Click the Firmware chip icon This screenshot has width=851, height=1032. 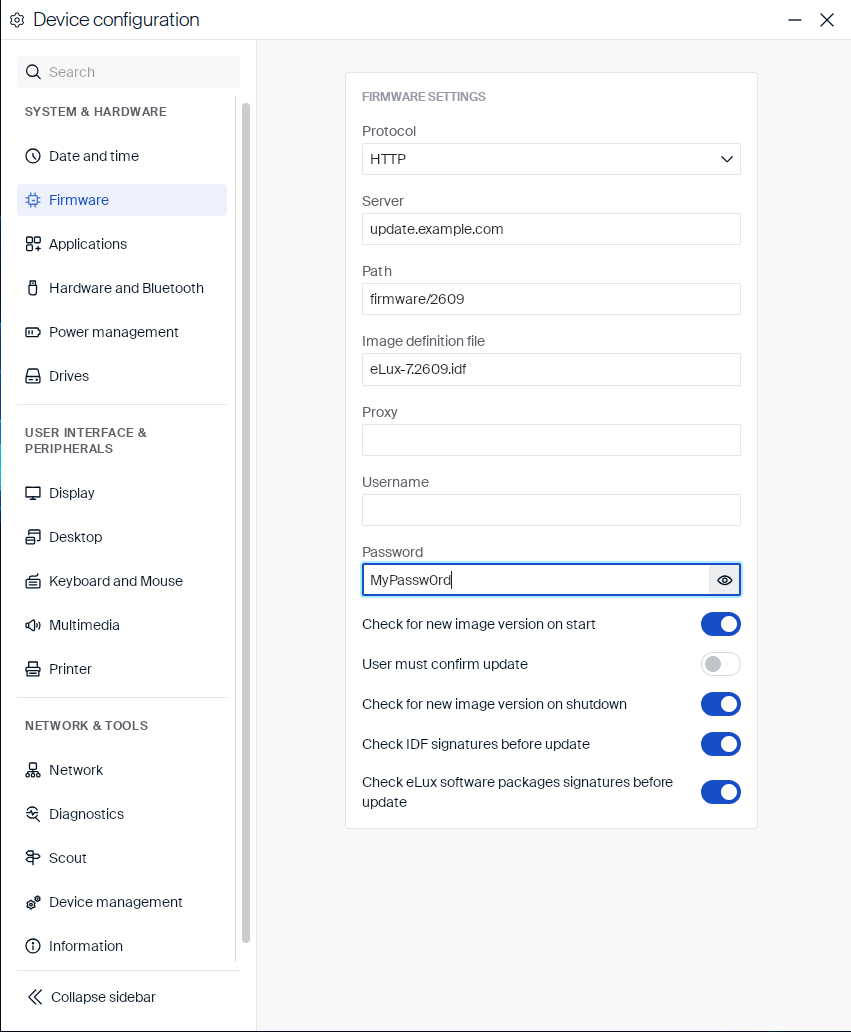(x=33, y=200)
